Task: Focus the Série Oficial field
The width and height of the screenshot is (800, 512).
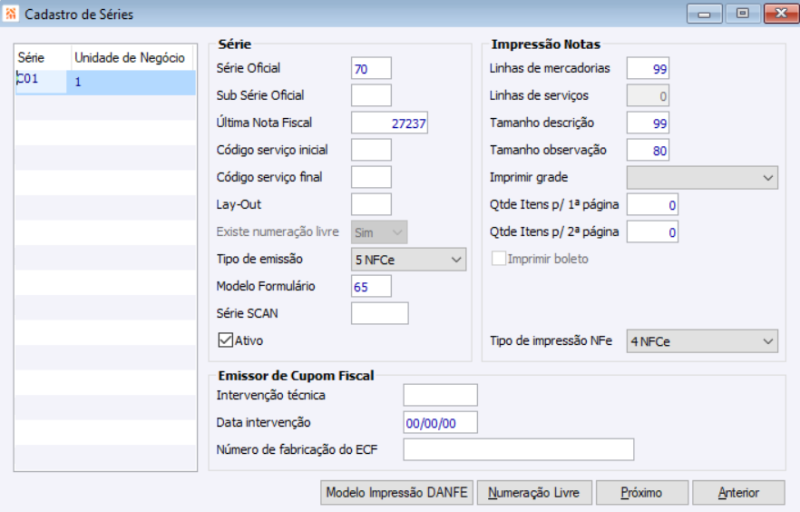Action: [371, 68]
